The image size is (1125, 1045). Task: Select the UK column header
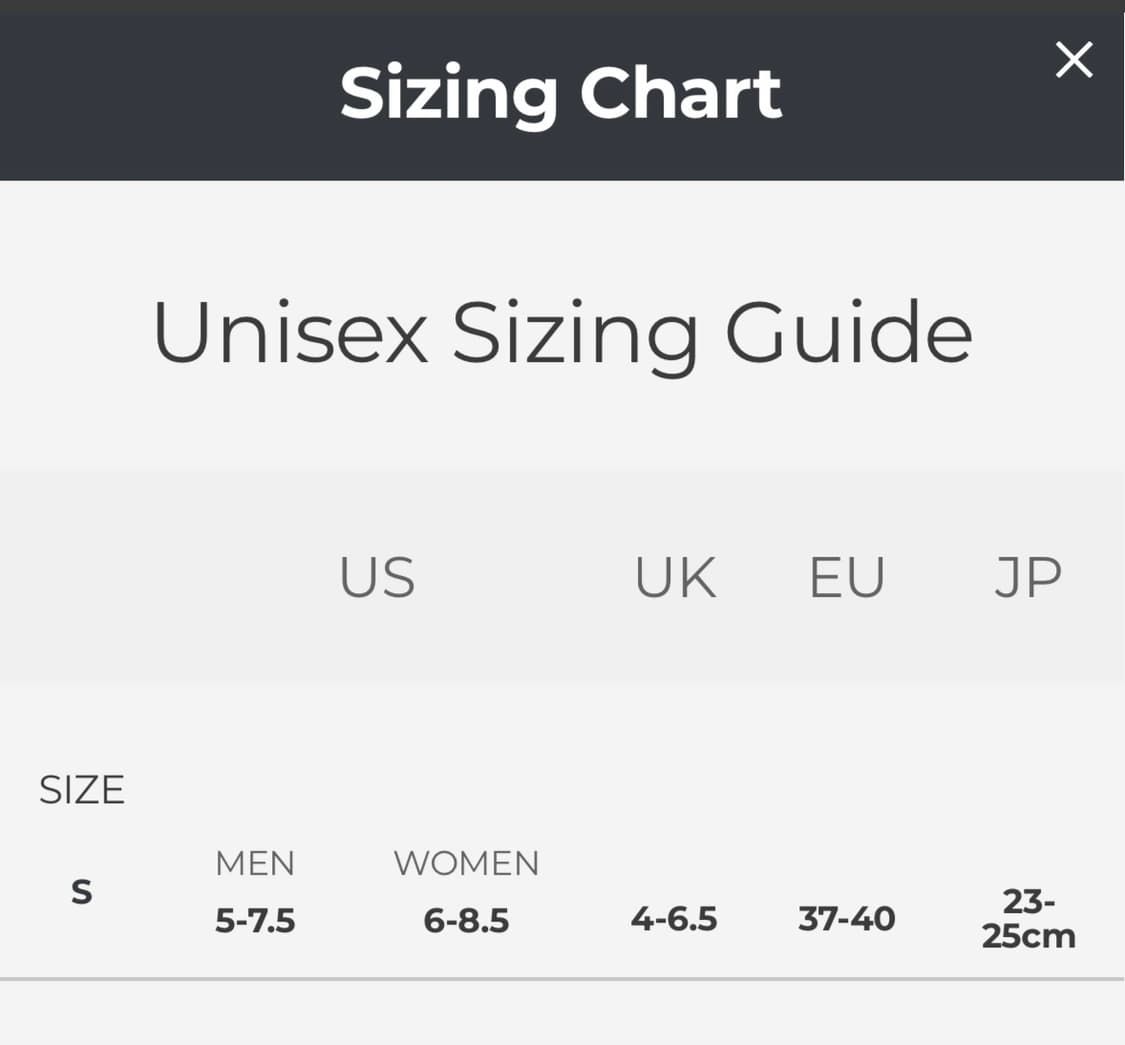(675, 576)
